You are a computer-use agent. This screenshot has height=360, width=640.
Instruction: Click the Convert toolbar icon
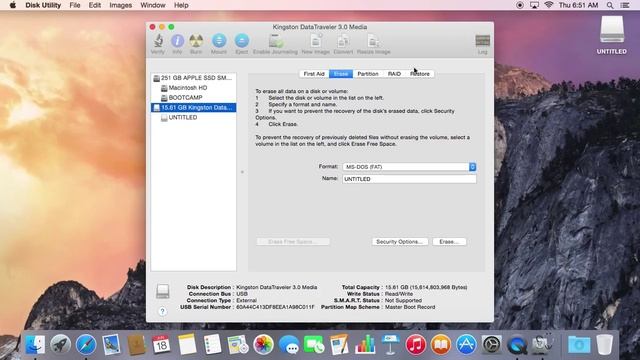tap(343, 44)
